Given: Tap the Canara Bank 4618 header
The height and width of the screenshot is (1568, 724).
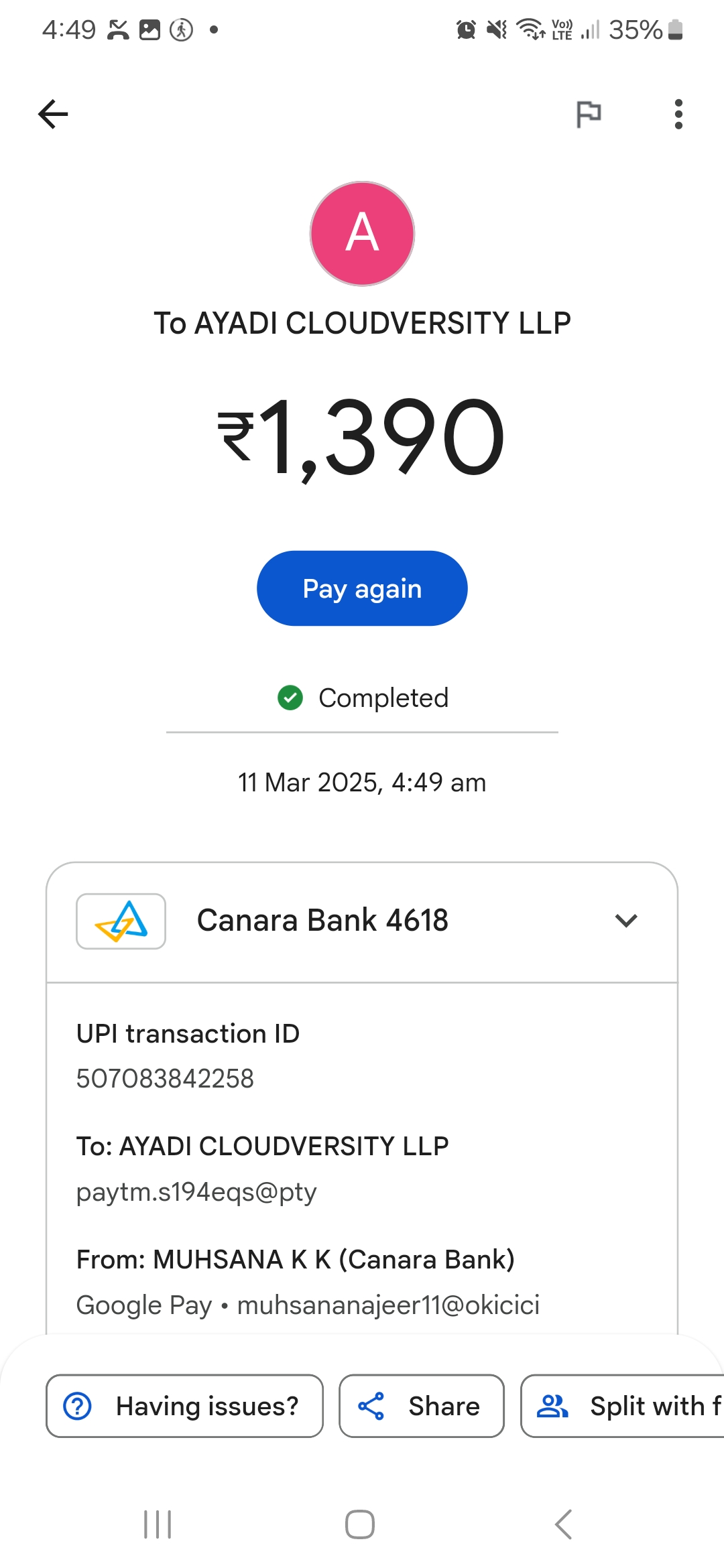Looking at the screenshot, I should tap(322, 921).
